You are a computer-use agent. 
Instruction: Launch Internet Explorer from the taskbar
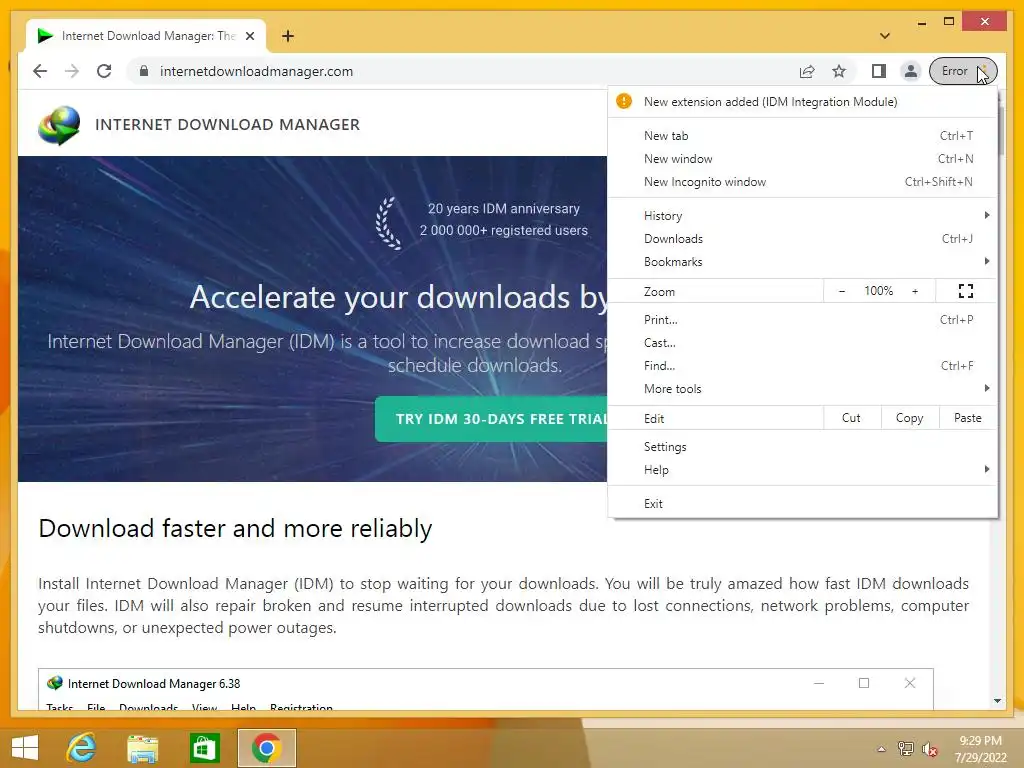point(82,748)
